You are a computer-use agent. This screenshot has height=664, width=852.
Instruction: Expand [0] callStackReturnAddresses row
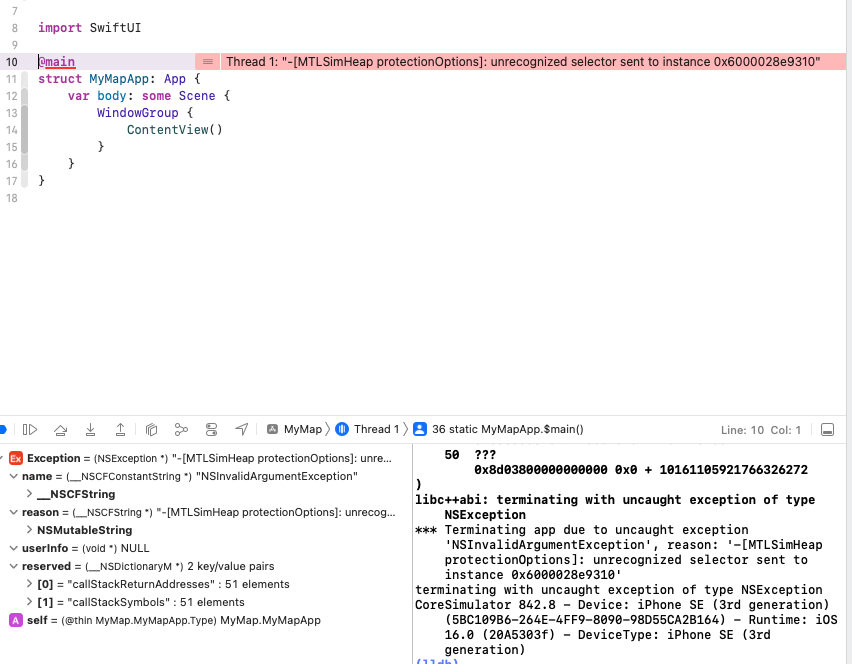[29, 584]
